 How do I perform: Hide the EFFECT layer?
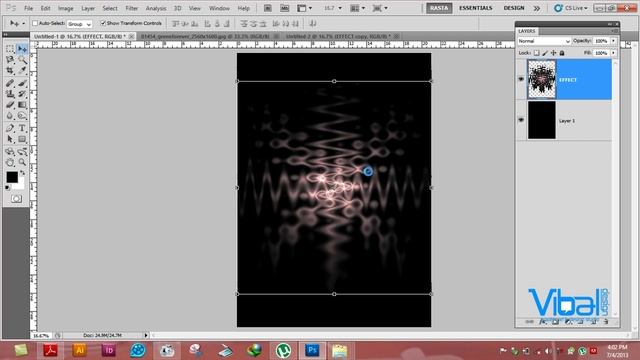pos(521,79)
